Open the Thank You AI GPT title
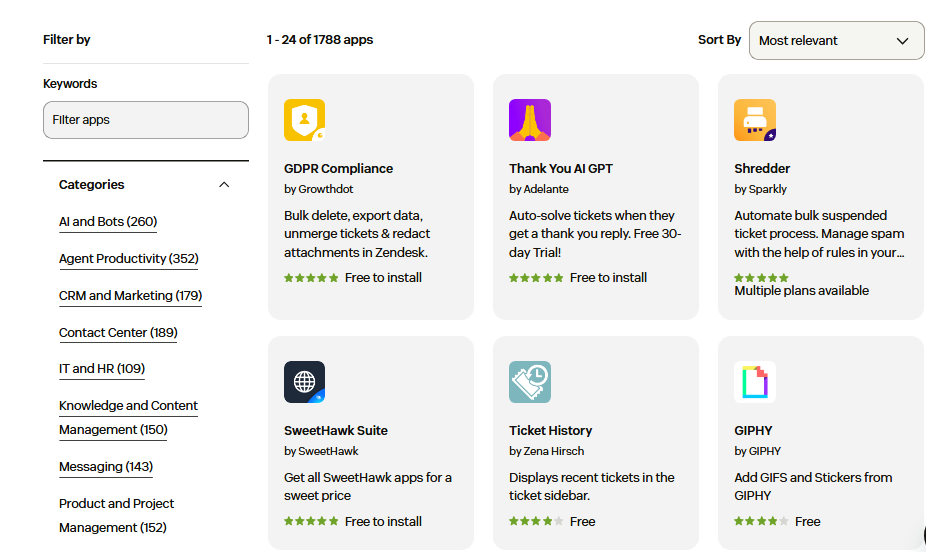Image resolution: width=926 pixels, height=552 pixels. (x=561, y=169)
